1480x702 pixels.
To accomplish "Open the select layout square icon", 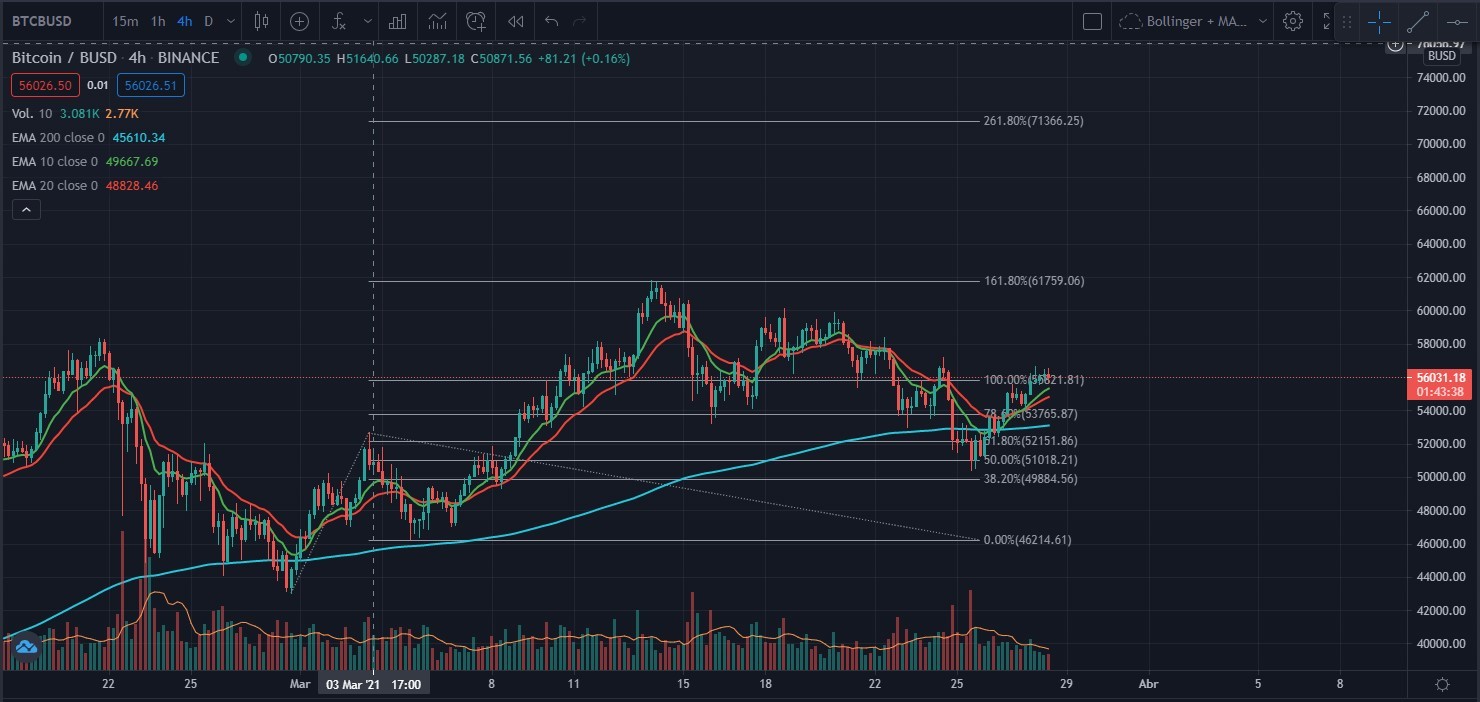I will click(x=1093, y=21).
